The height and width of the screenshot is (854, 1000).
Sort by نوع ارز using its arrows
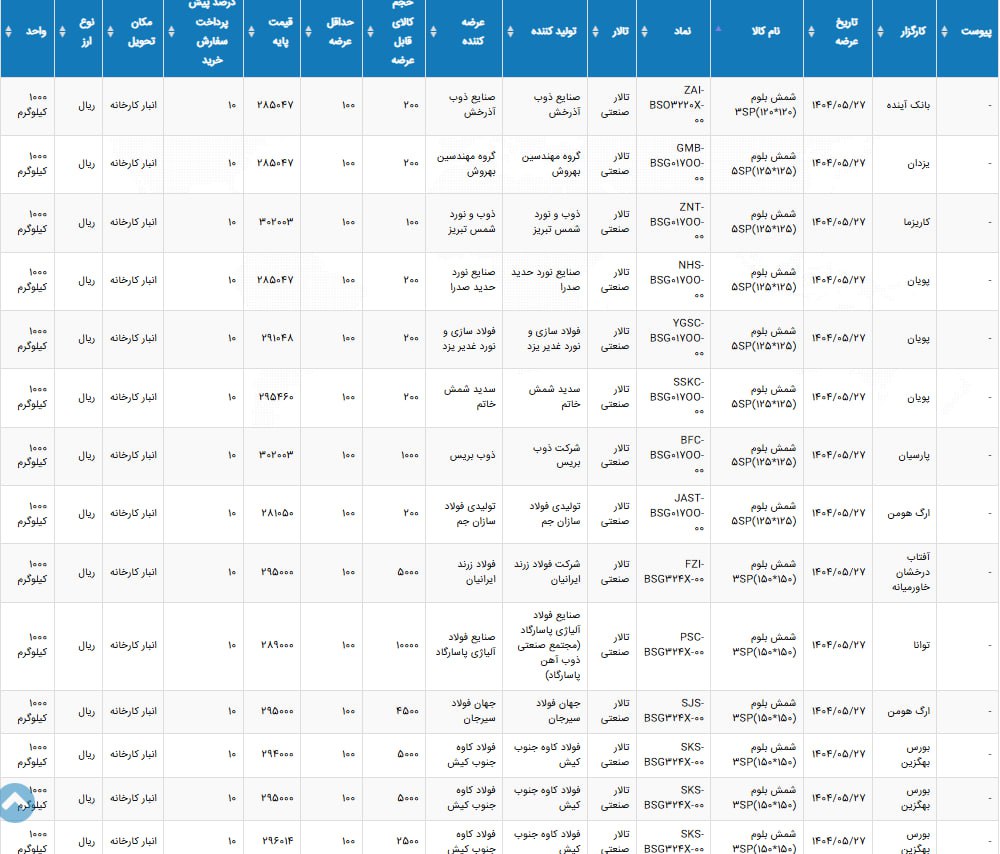pos(62,31)
